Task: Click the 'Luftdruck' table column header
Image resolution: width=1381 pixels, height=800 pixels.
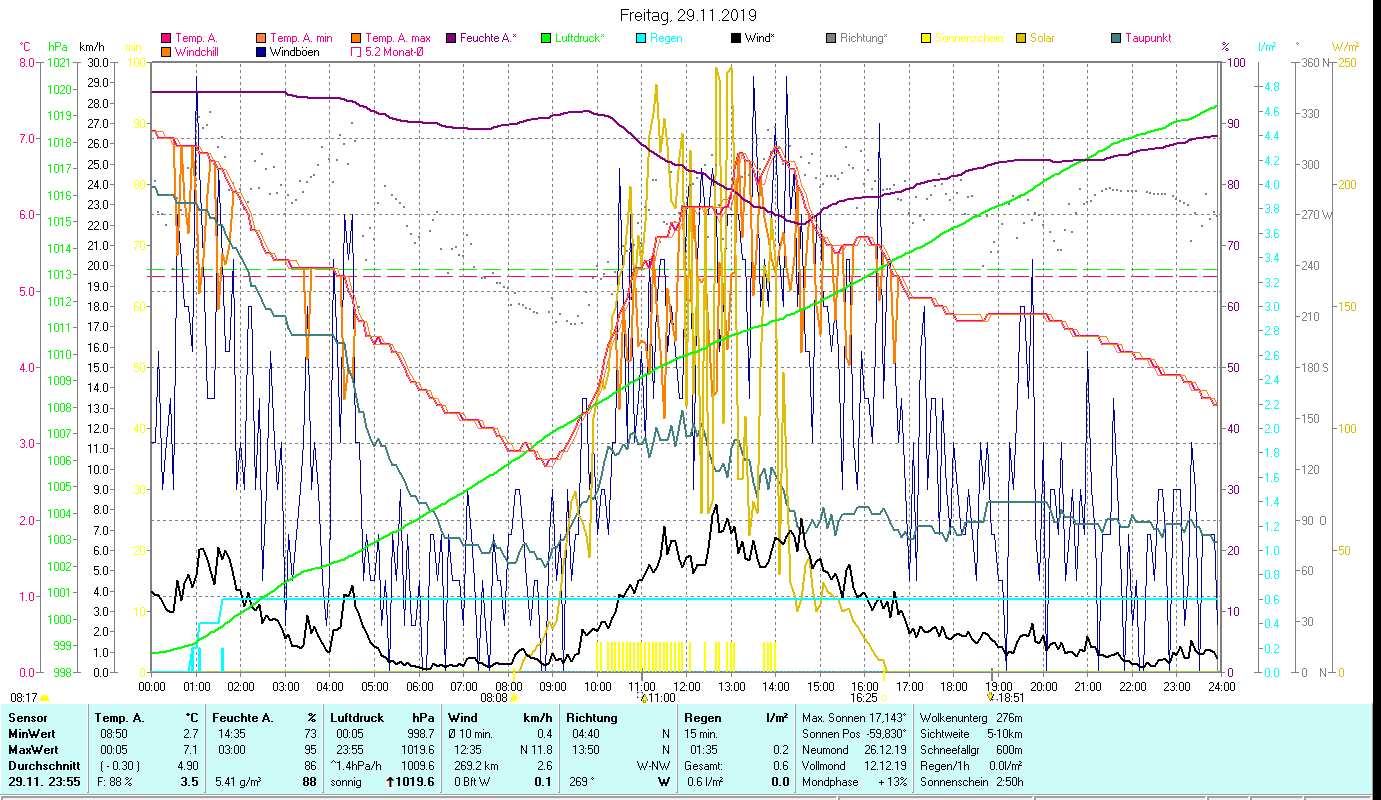Action: [358, 718]
